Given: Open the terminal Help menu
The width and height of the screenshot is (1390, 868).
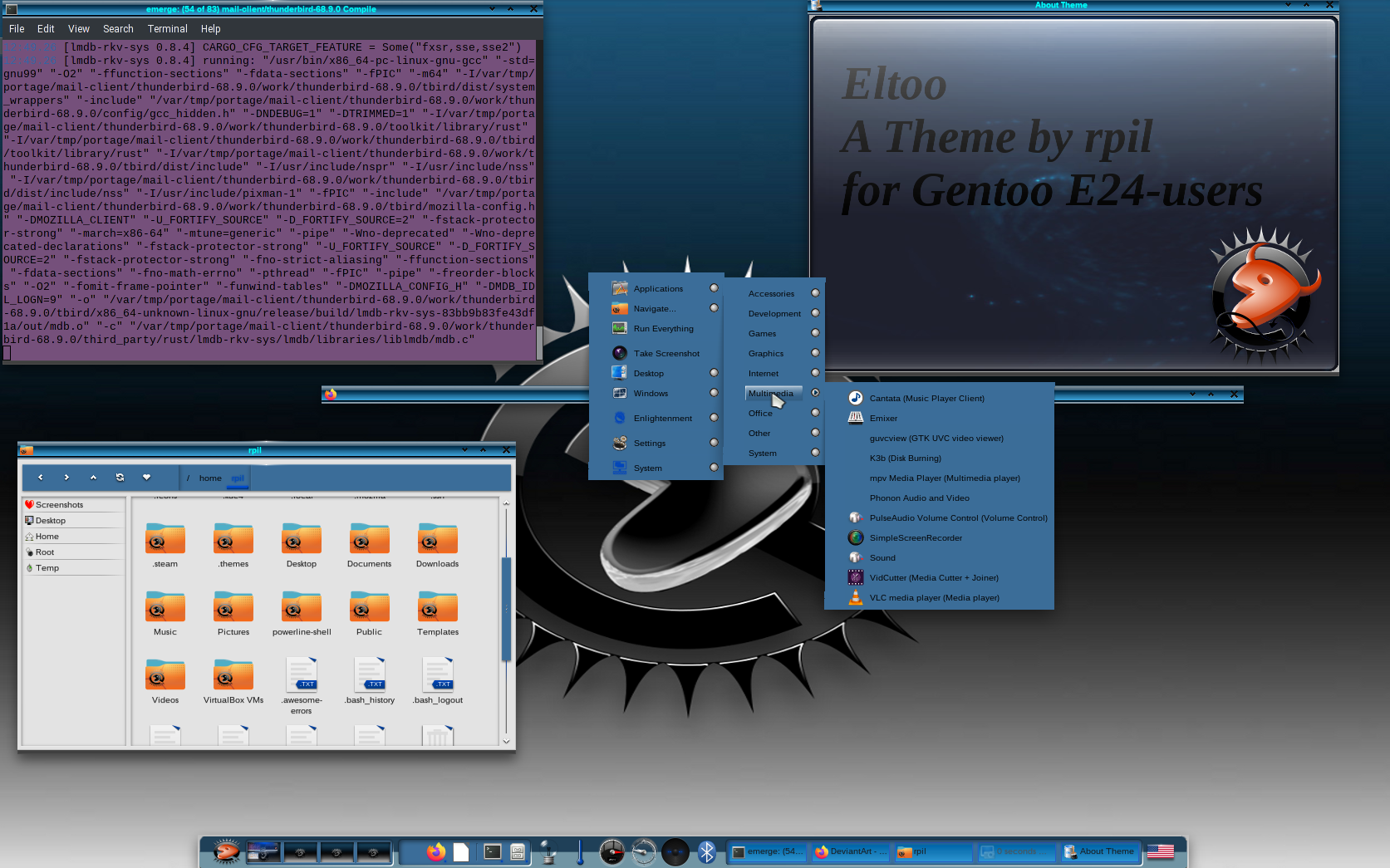Looking at the screenshot, I should (211, 28).
